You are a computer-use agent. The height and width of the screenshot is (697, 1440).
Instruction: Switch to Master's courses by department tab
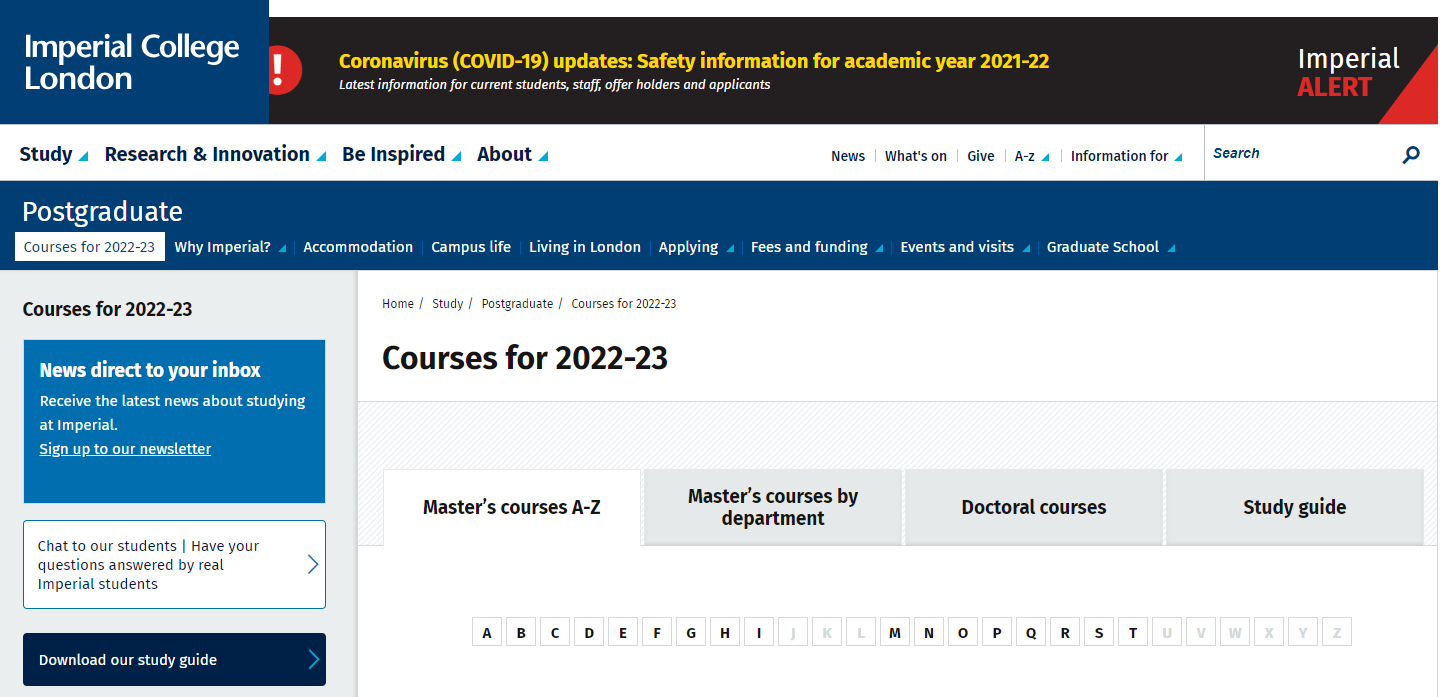tap(773, 507)
